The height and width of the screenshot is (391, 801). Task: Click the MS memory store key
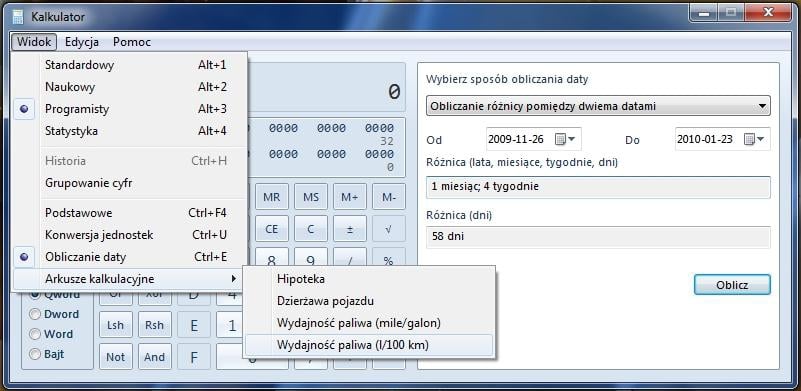tap(311, 197)
